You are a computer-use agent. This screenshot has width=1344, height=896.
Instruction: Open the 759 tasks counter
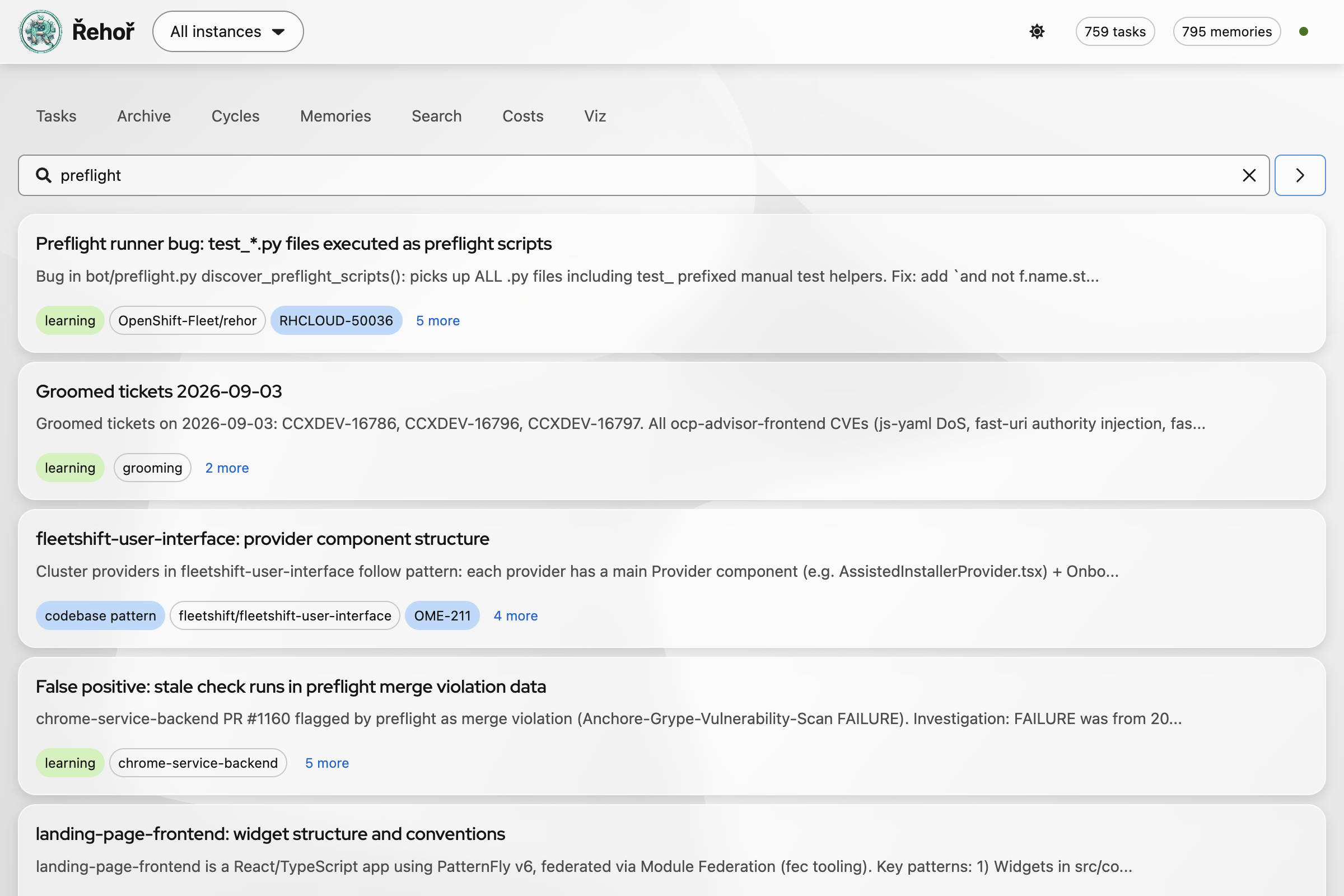pyautogui.click(x=1115, y=31)
